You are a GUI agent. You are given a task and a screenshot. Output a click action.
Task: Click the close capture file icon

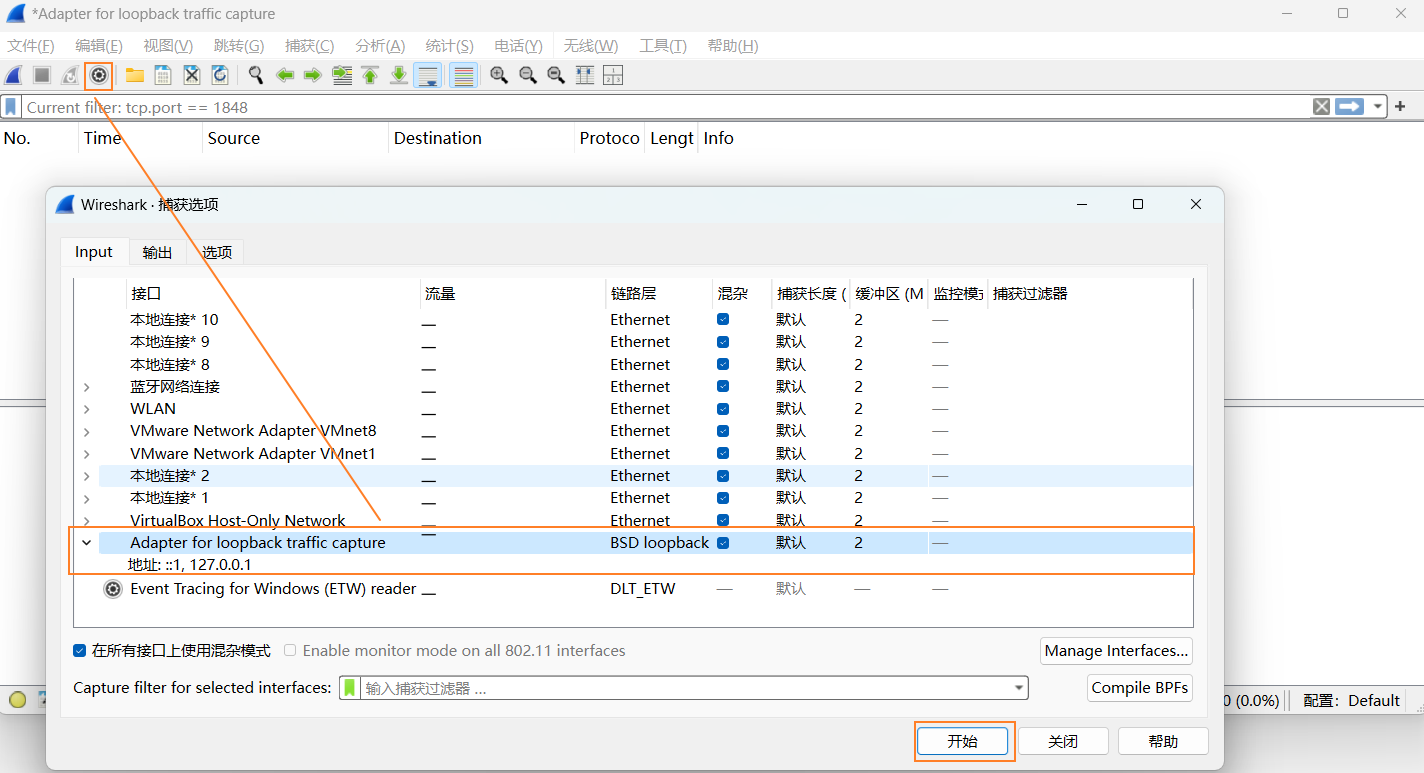click(192, 75)
